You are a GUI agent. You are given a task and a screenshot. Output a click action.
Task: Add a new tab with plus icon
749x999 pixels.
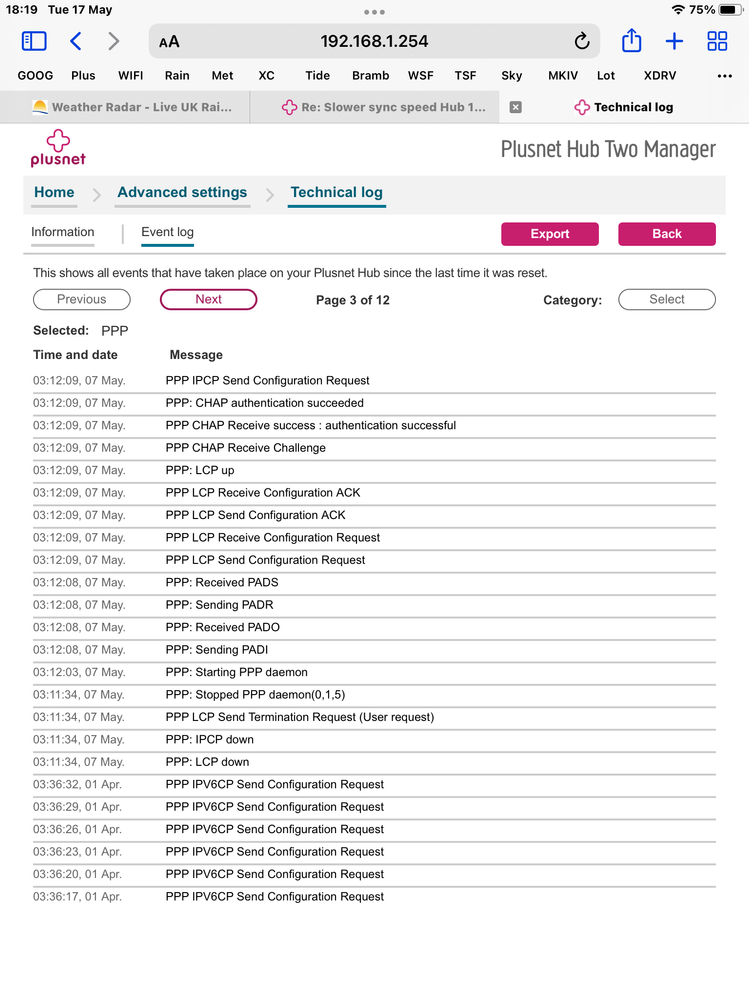point(674,41)
